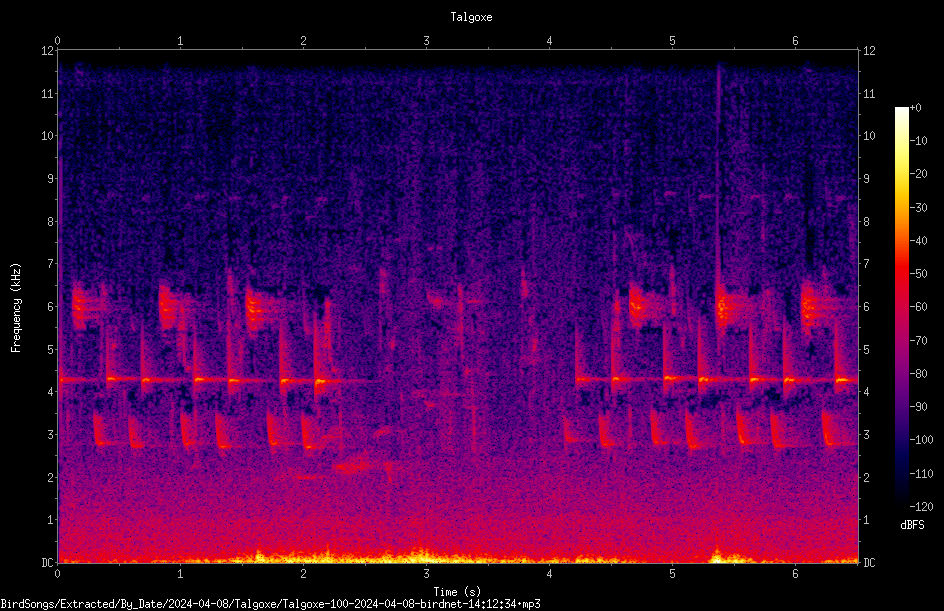Click the Time (s) axis label
Image resolution: width=944 pixels, height=611 pixels.
point(457,592)
